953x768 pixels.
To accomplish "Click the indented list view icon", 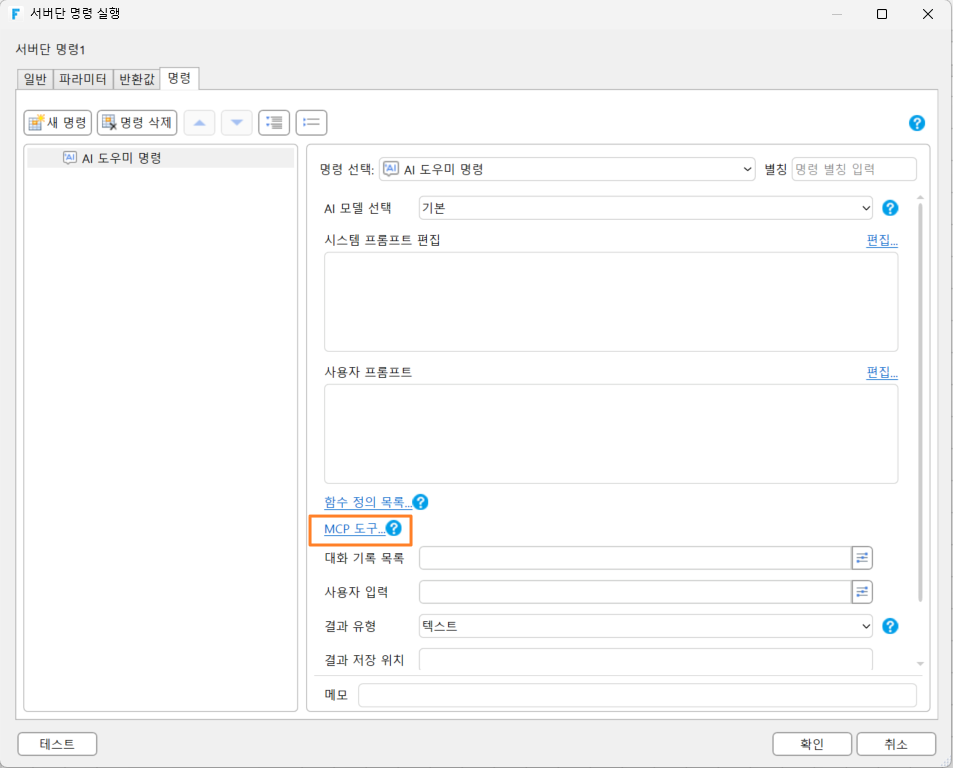I will pos(274,123).
